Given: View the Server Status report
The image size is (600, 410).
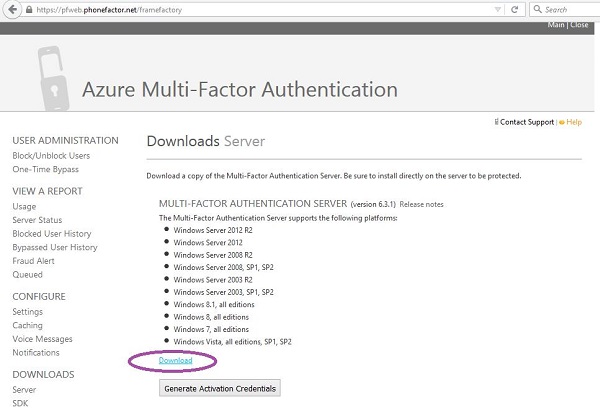Looking at the screenshot, I should point(37,219).
